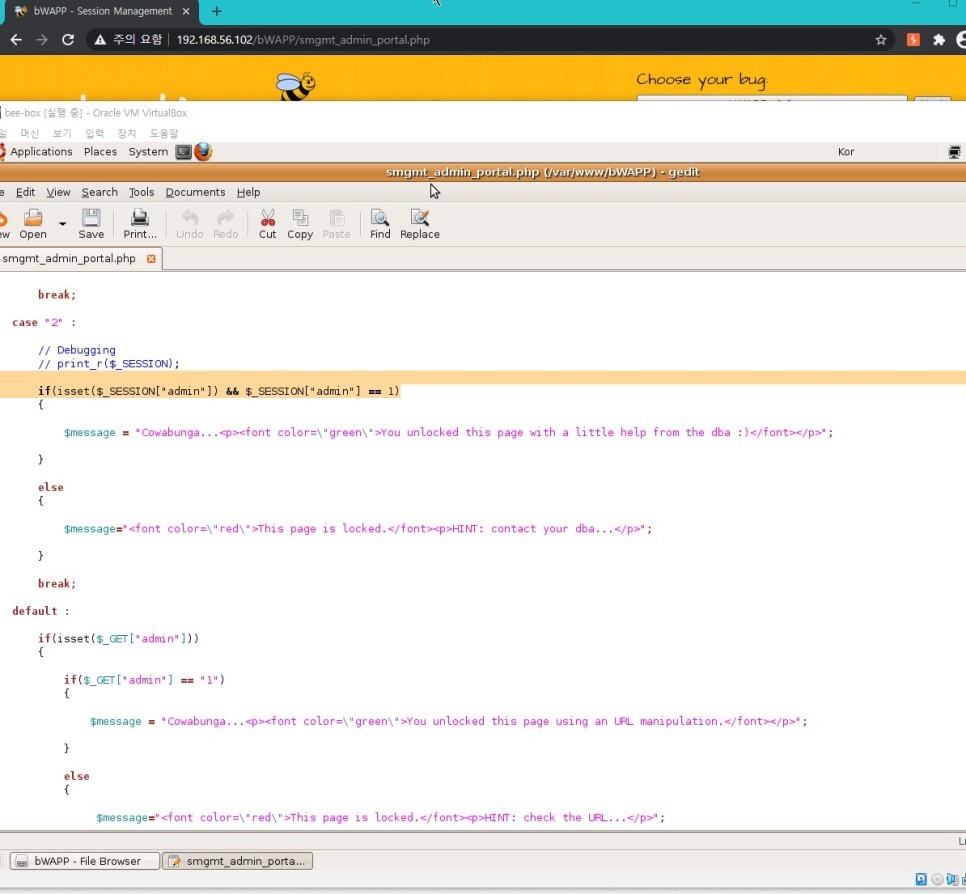Open the VirtualBox 보기 menu
Viewport: 966px width, 894px height.
click(x=62, y=133)
